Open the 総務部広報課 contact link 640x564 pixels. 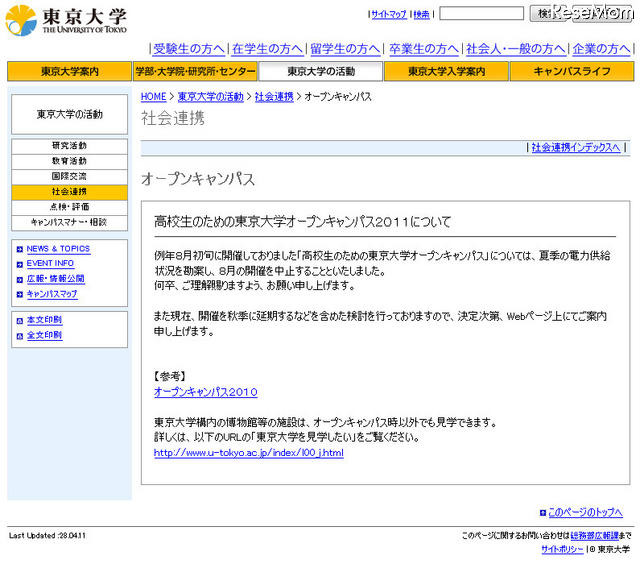[x=595, y=535]
